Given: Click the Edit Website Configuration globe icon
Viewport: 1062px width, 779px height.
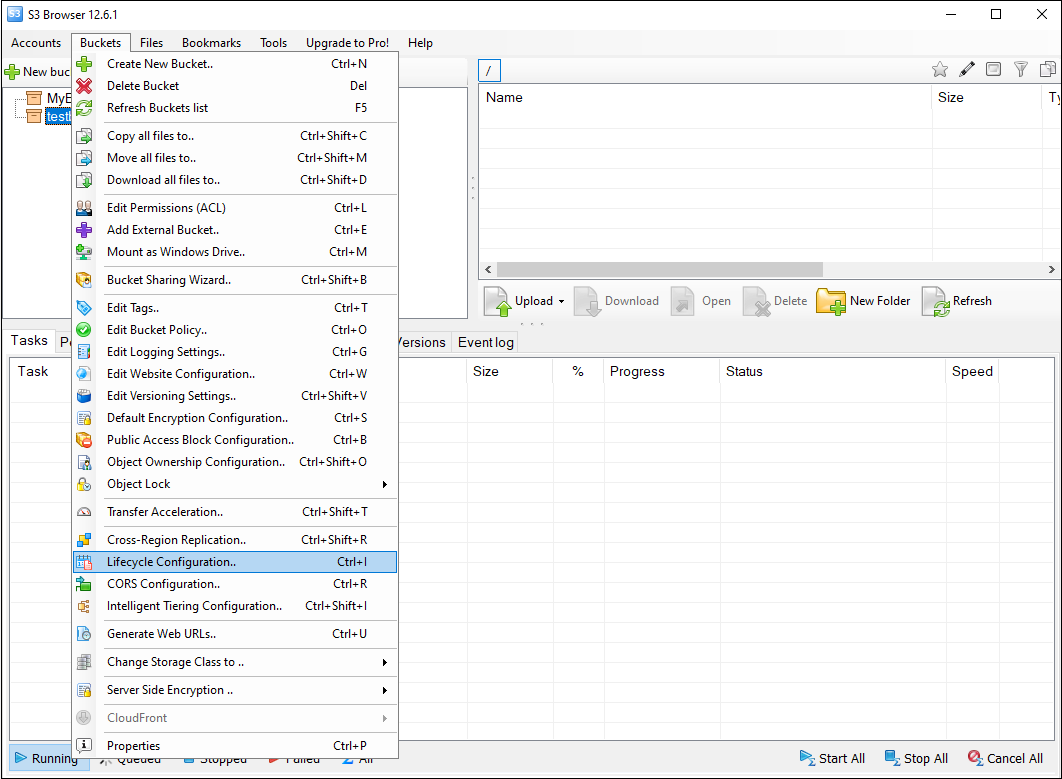Looking at the screenshot, I should [x=84, y=374].
